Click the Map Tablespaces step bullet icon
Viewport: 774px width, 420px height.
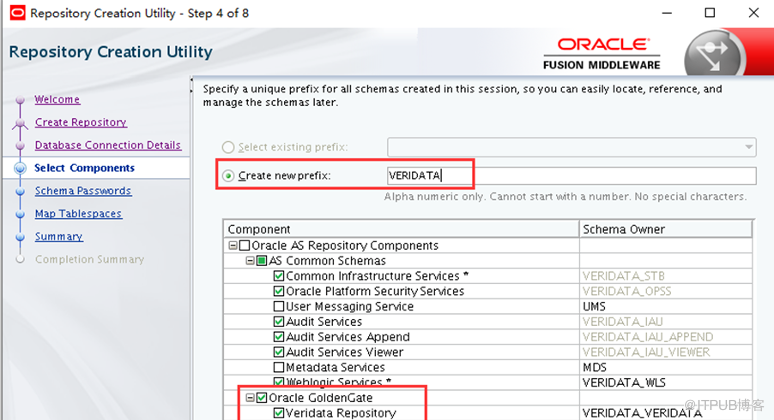pyautogui.click(x=20, y=214)
